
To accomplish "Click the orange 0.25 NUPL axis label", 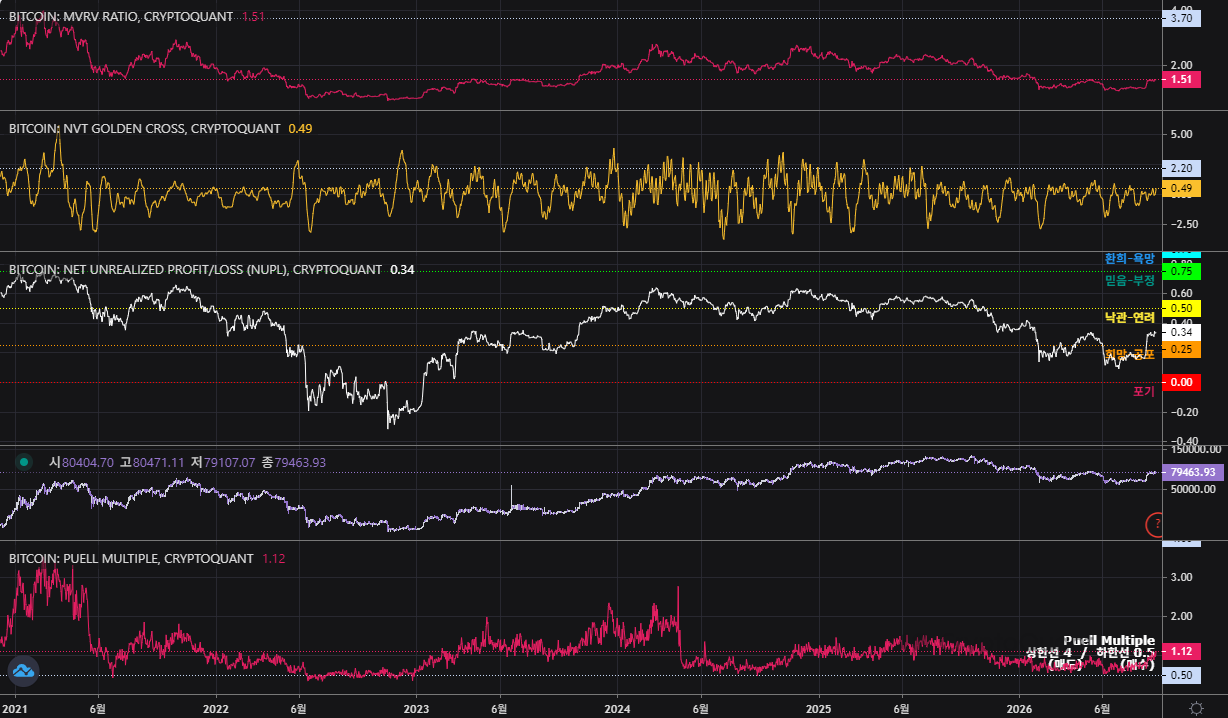I will (x=1181, y=349).
